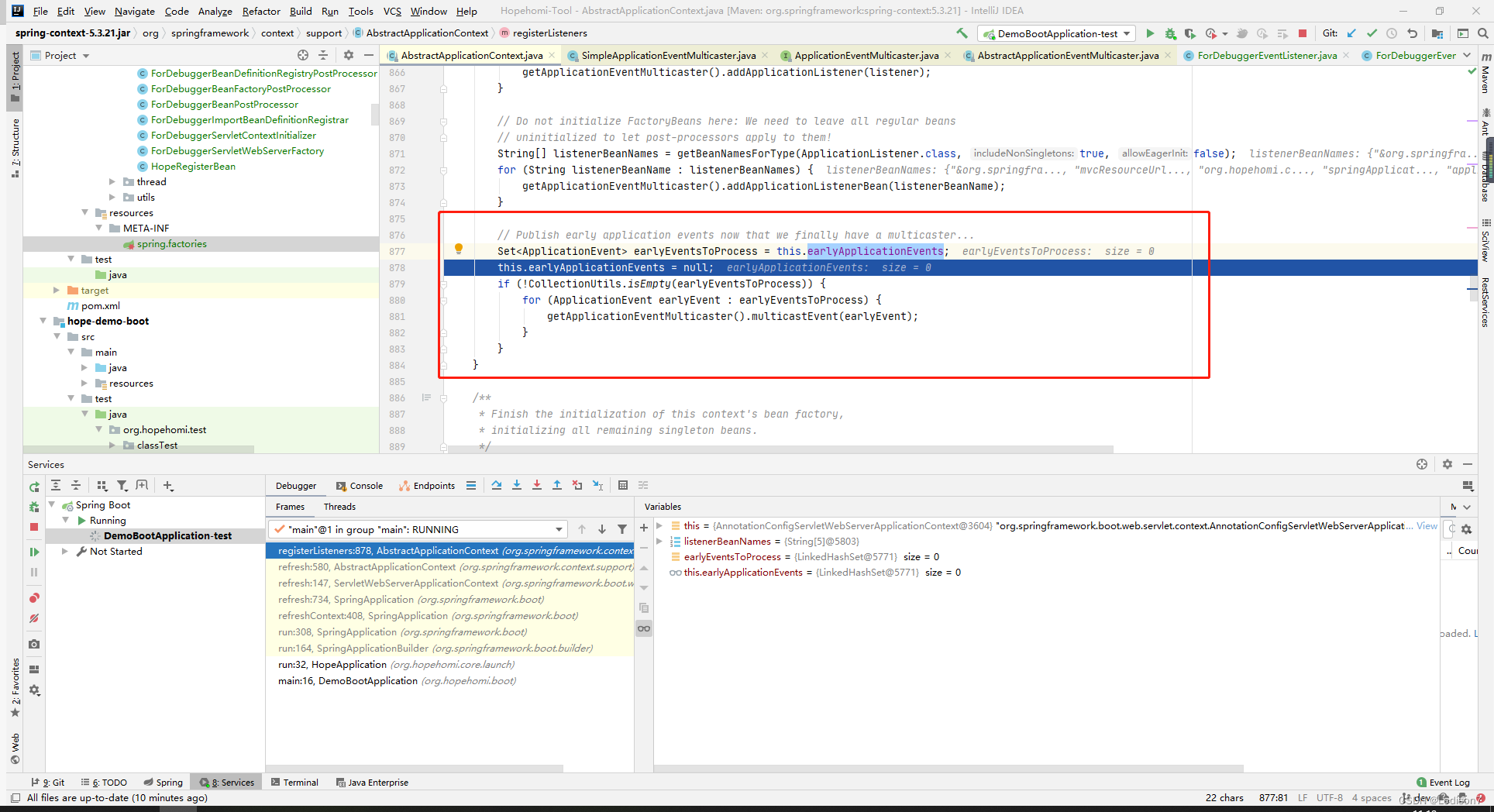Click the Show Execution Point icon
The image size is (1494, 812).
470,485
